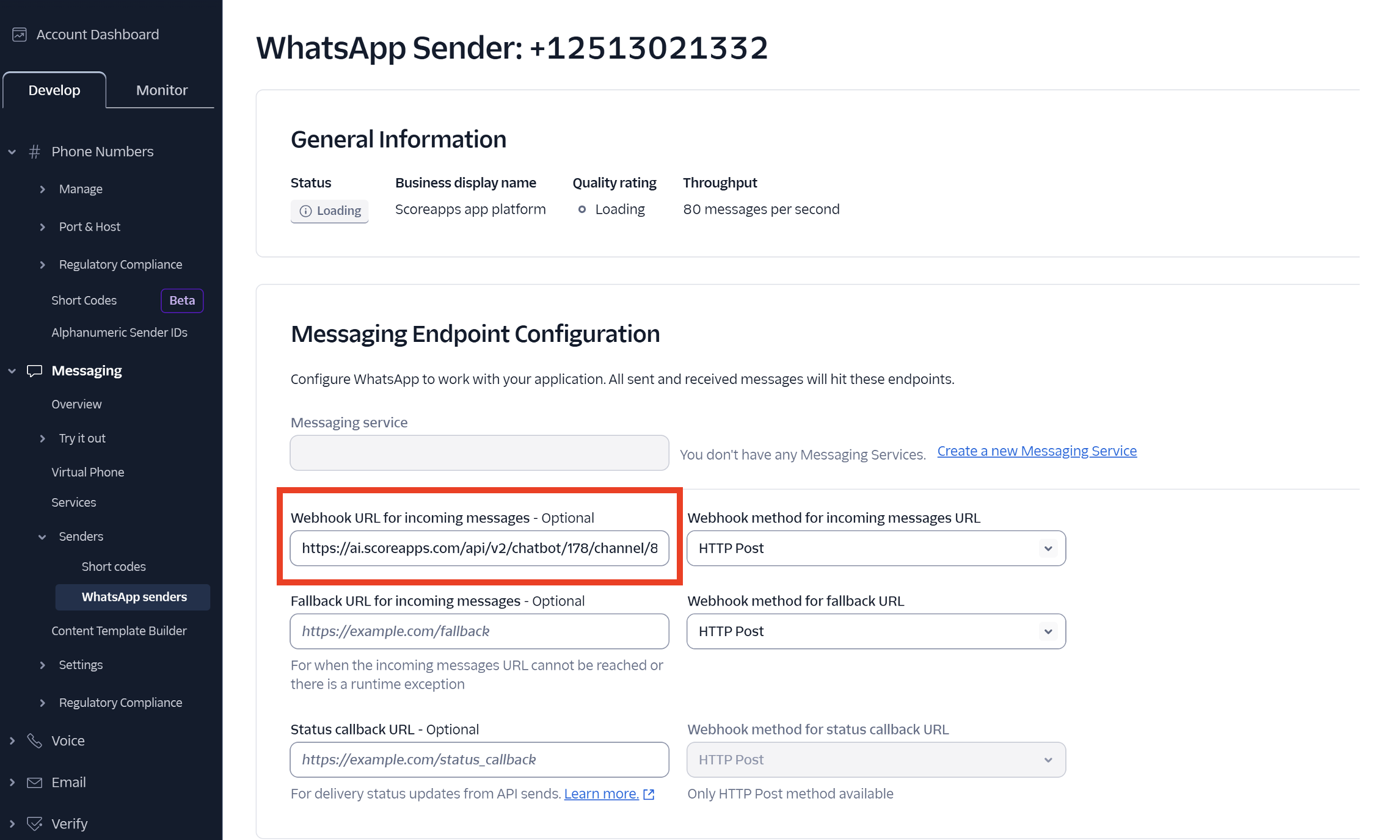Click the Phone Numbers hash icon
Image resolution: width=1400 pixels, height=840 pixels.
tap(35, 151)
